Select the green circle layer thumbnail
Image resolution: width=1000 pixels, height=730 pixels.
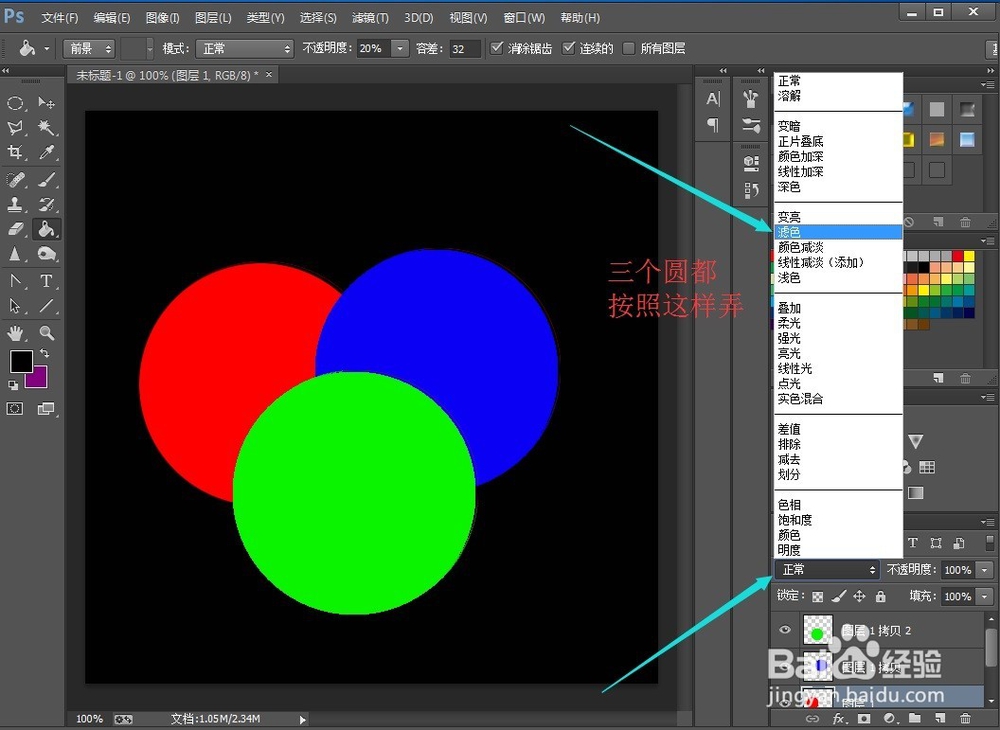pos(818,631)
